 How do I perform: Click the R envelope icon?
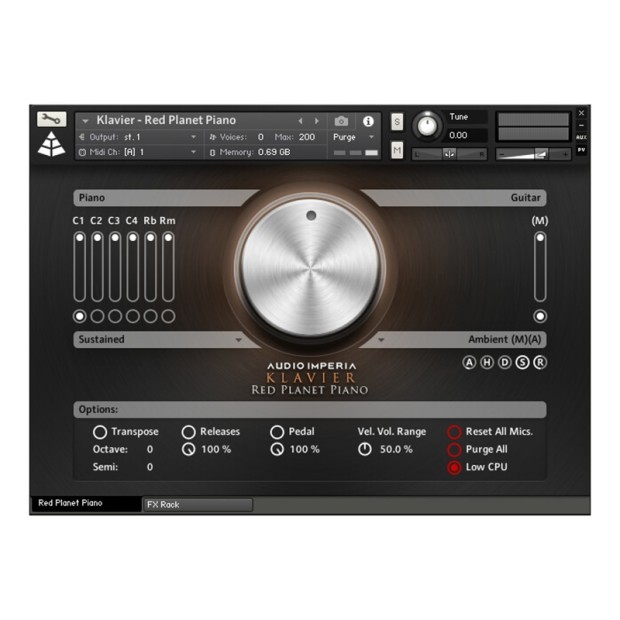pyautogui.click(x=540, y=362)
